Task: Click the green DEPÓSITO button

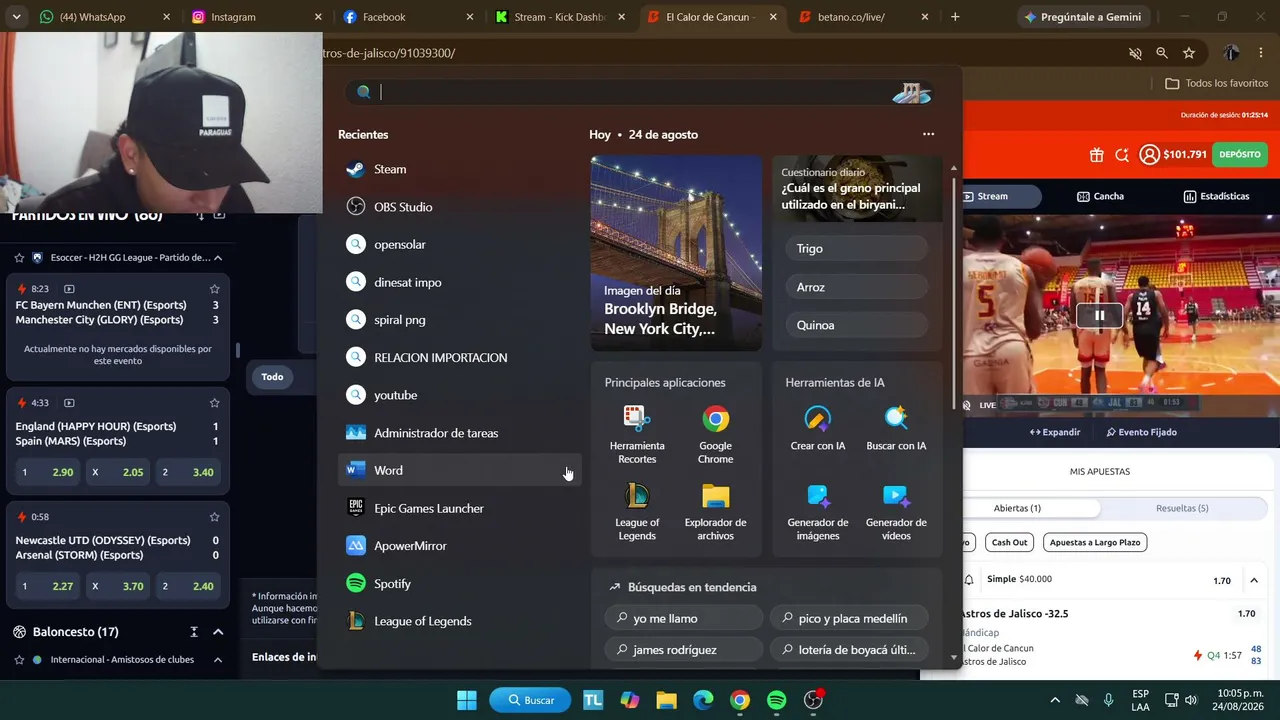Action: tap(1240, 155)
